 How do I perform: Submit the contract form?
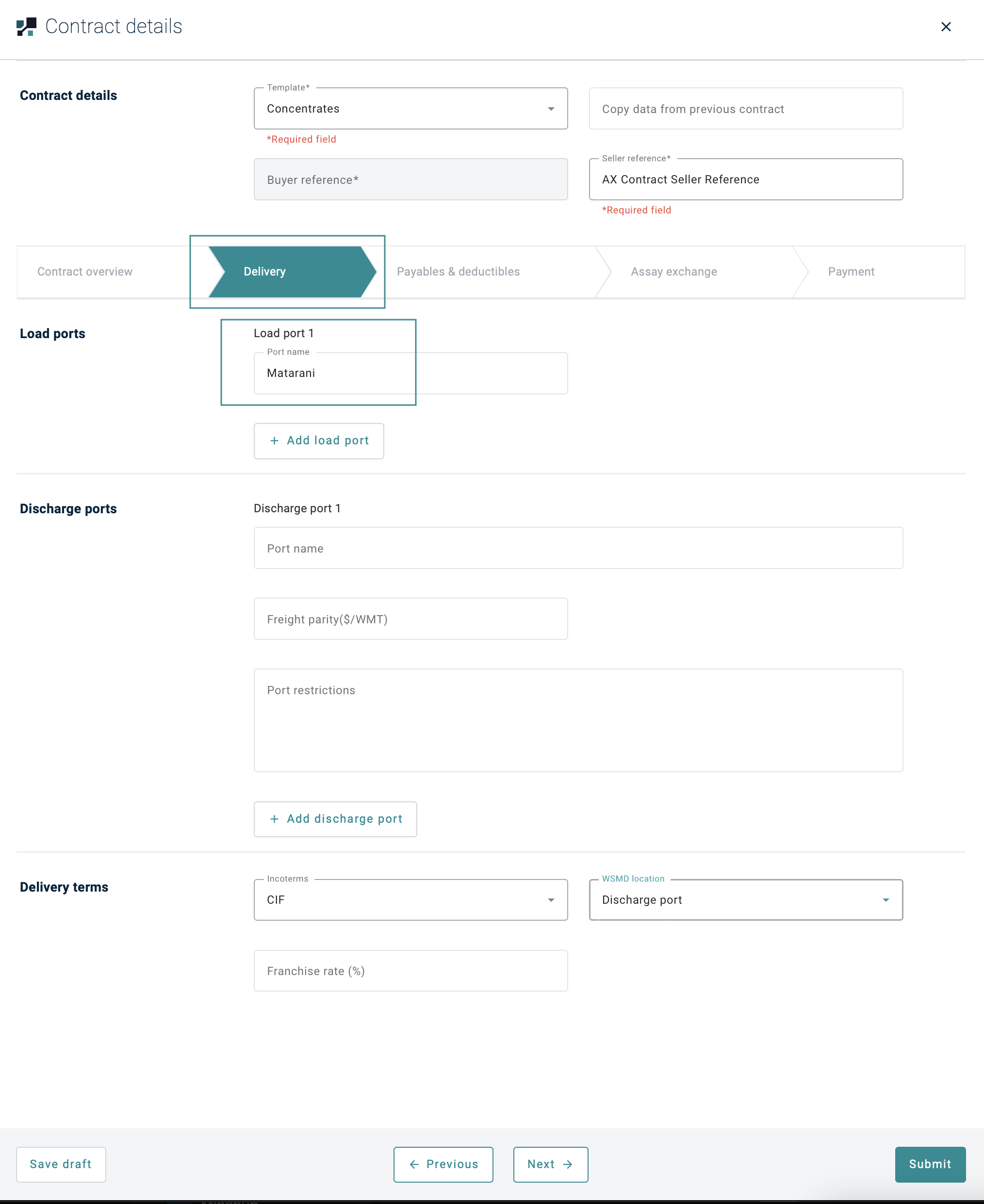click(x=930, y=1164)
